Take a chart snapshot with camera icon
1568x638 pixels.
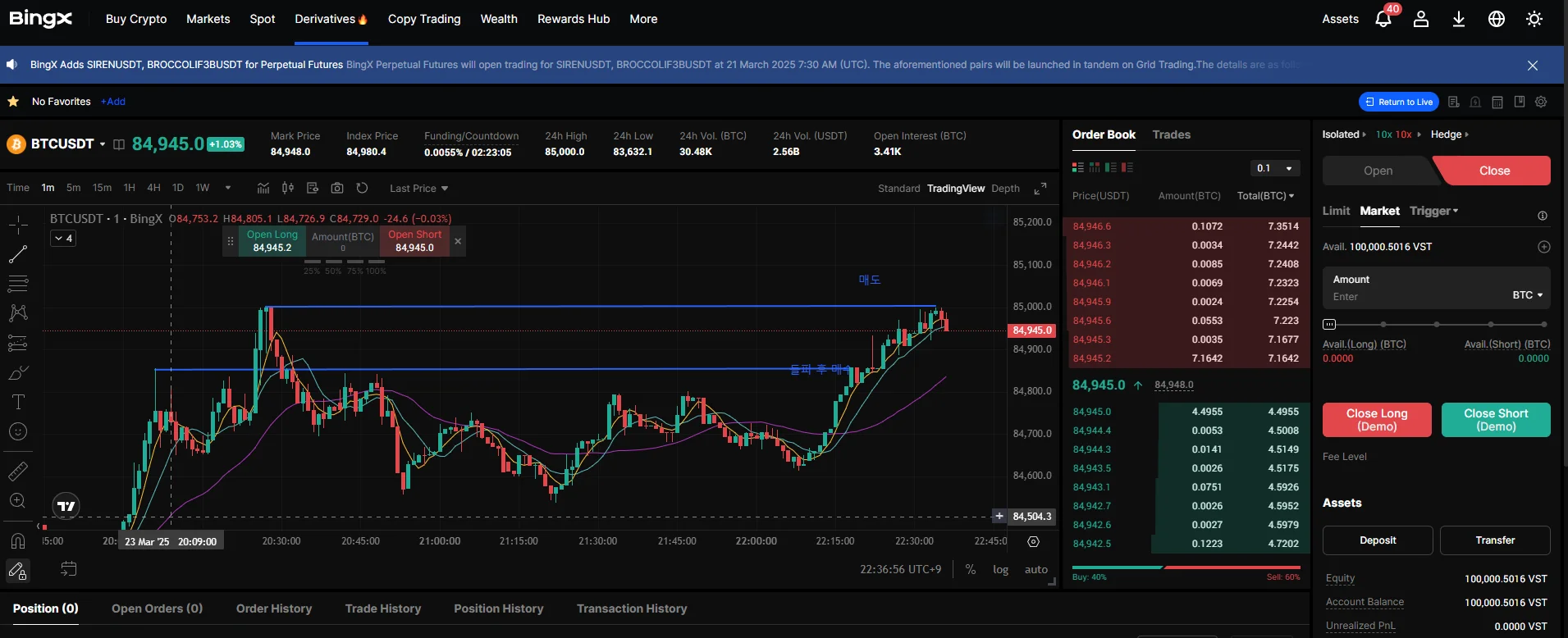[337, 188]
